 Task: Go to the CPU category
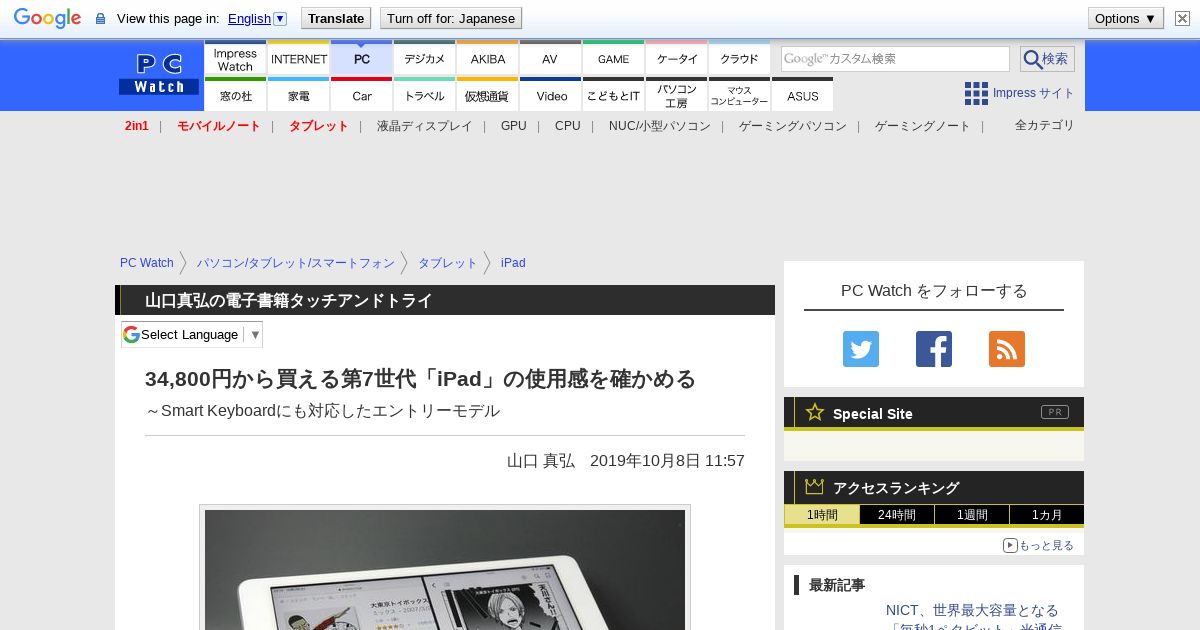point(567,126)
